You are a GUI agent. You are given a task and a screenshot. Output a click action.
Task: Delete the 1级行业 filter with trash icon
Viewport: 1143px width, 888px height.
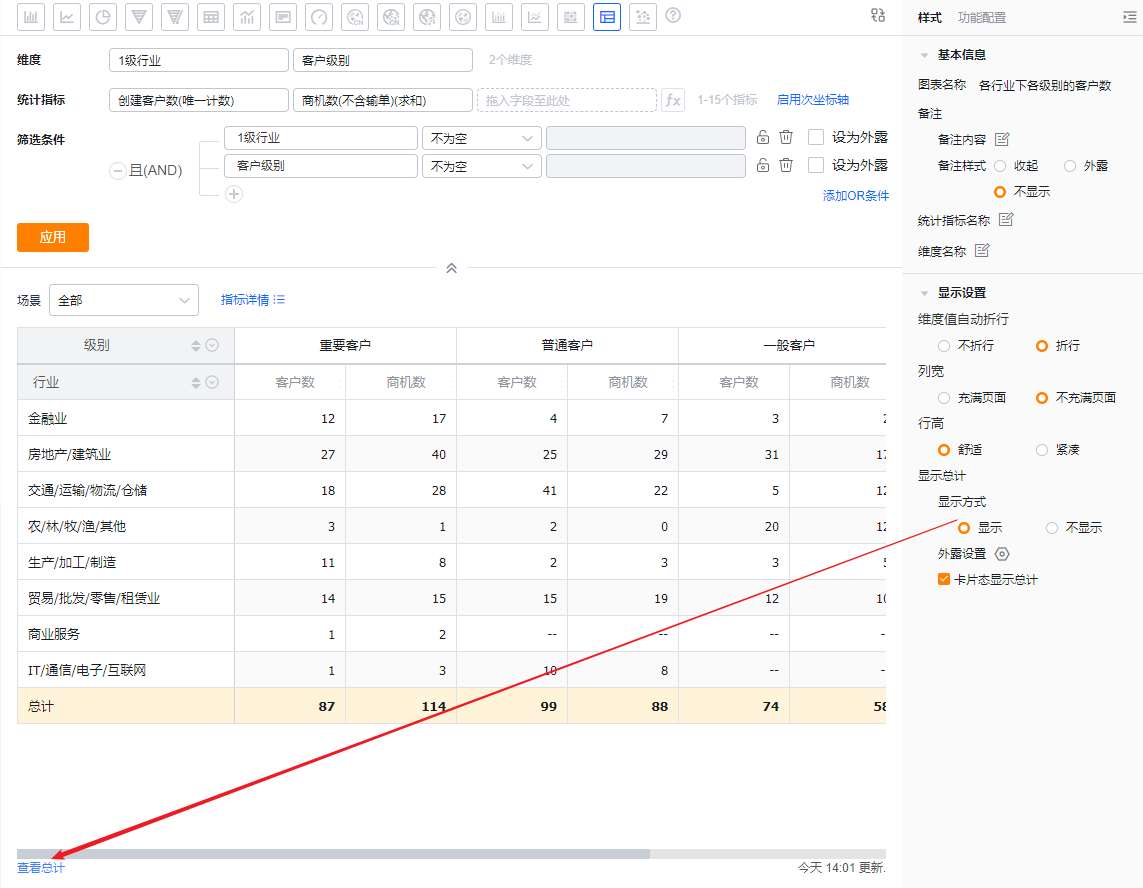coord(786,137)
